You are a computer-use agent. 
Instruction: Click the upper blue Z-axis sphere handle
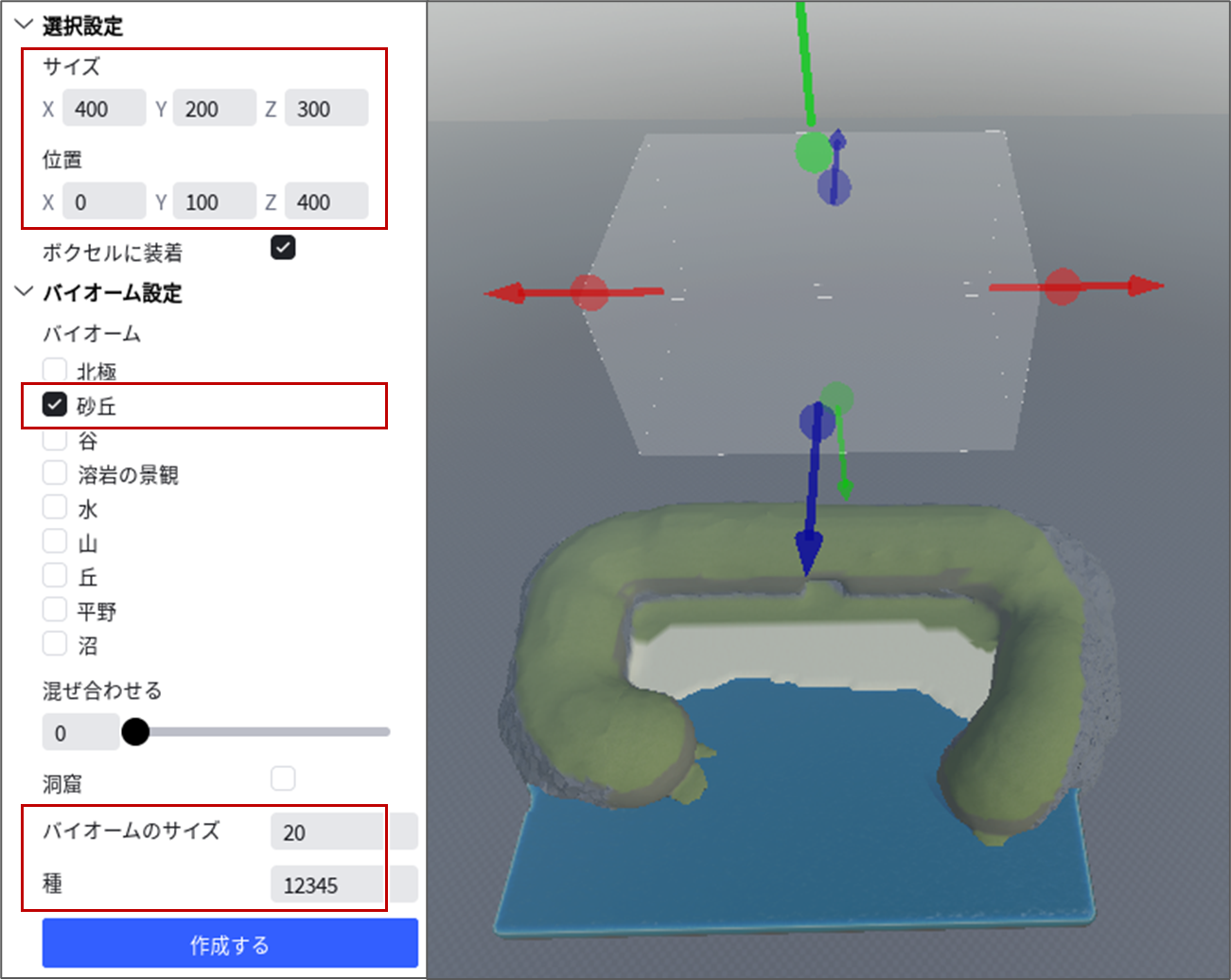[x=834, y=186]
